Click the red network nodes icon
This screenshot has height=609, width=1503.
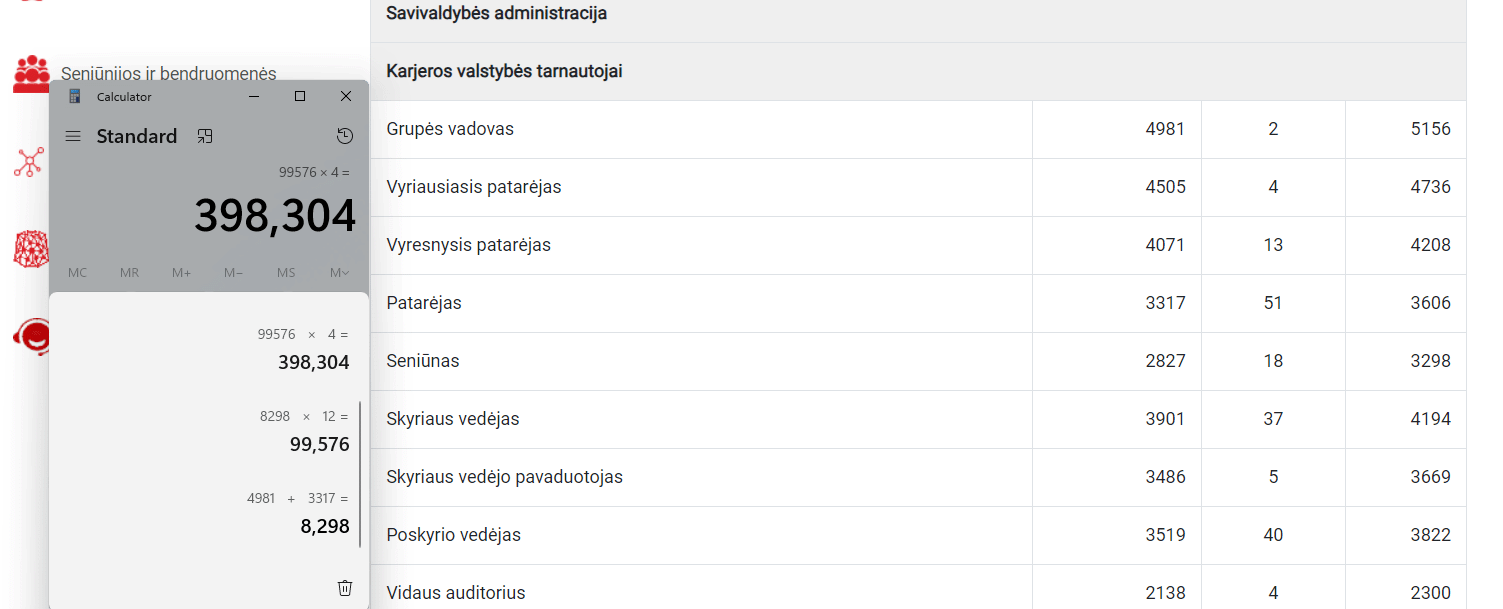click(x=28, y=162)
